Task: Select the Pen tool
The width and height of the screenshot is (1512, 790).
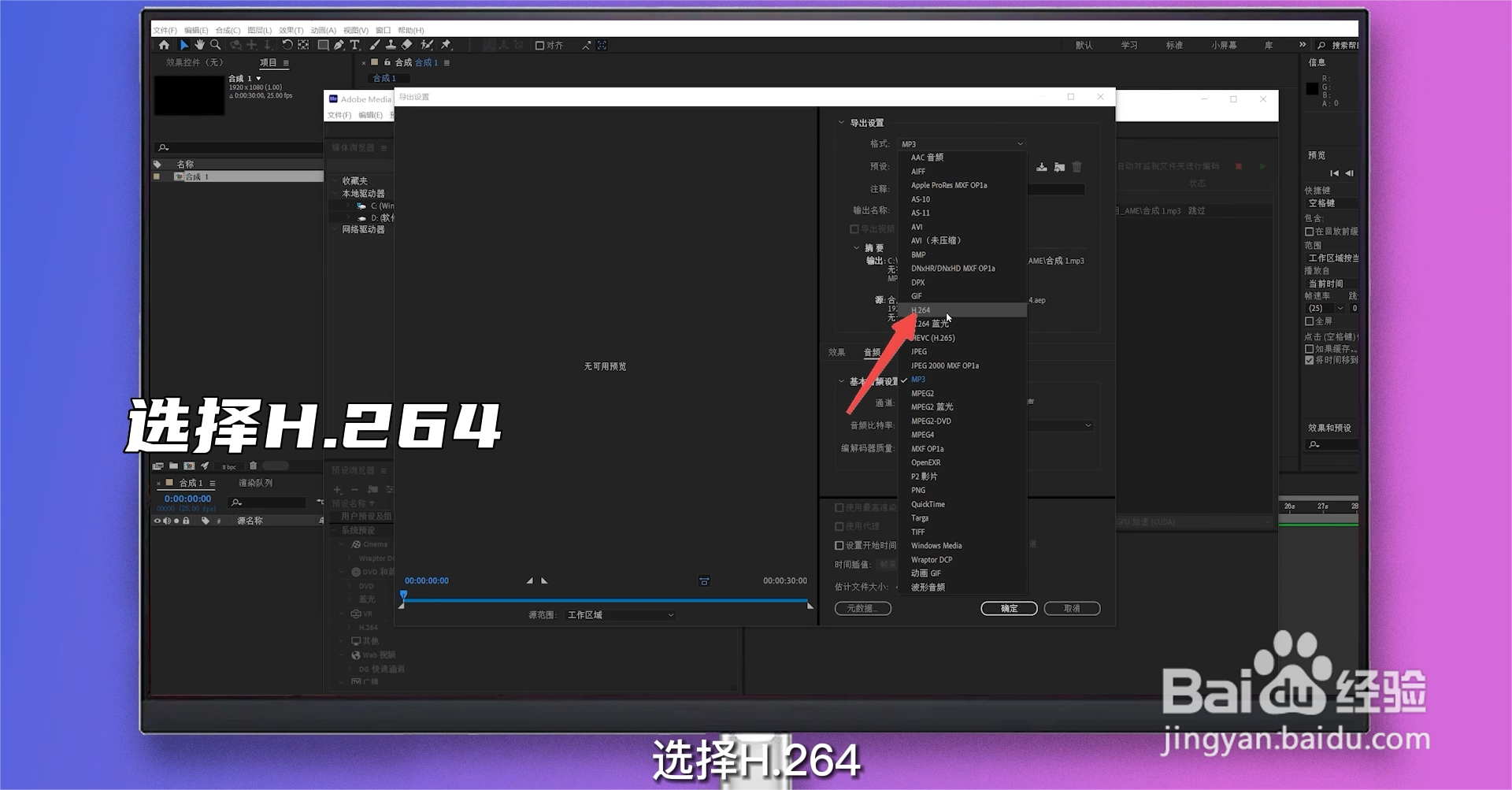Action: (x=339, y=45)
